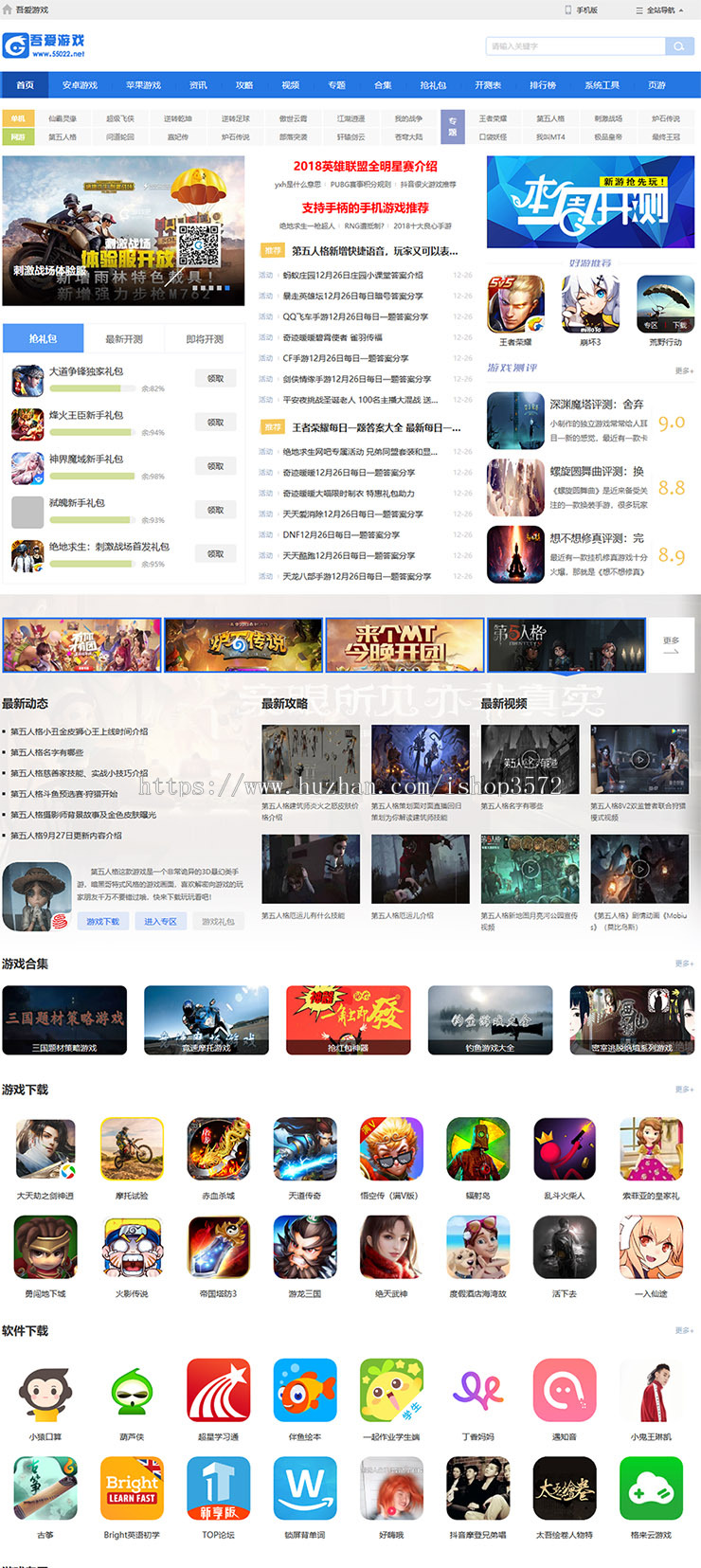Claim 绝地求生 刺激战场首发礼包 via 领取
Image resolution: width=701 pixels, height=1568 pixels.
point(216,553)
